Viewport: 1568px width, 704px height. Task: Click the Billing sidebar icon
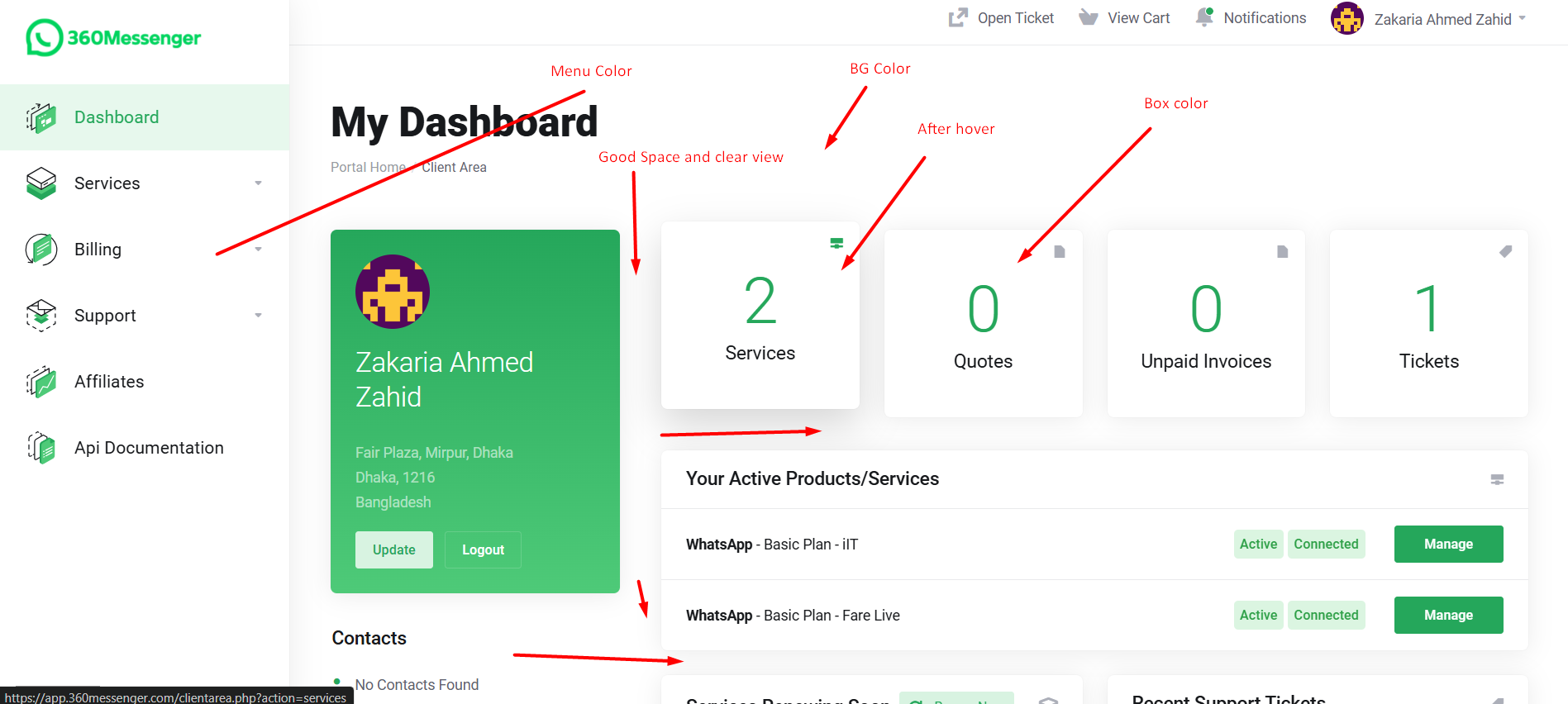(x=41, y=250)
